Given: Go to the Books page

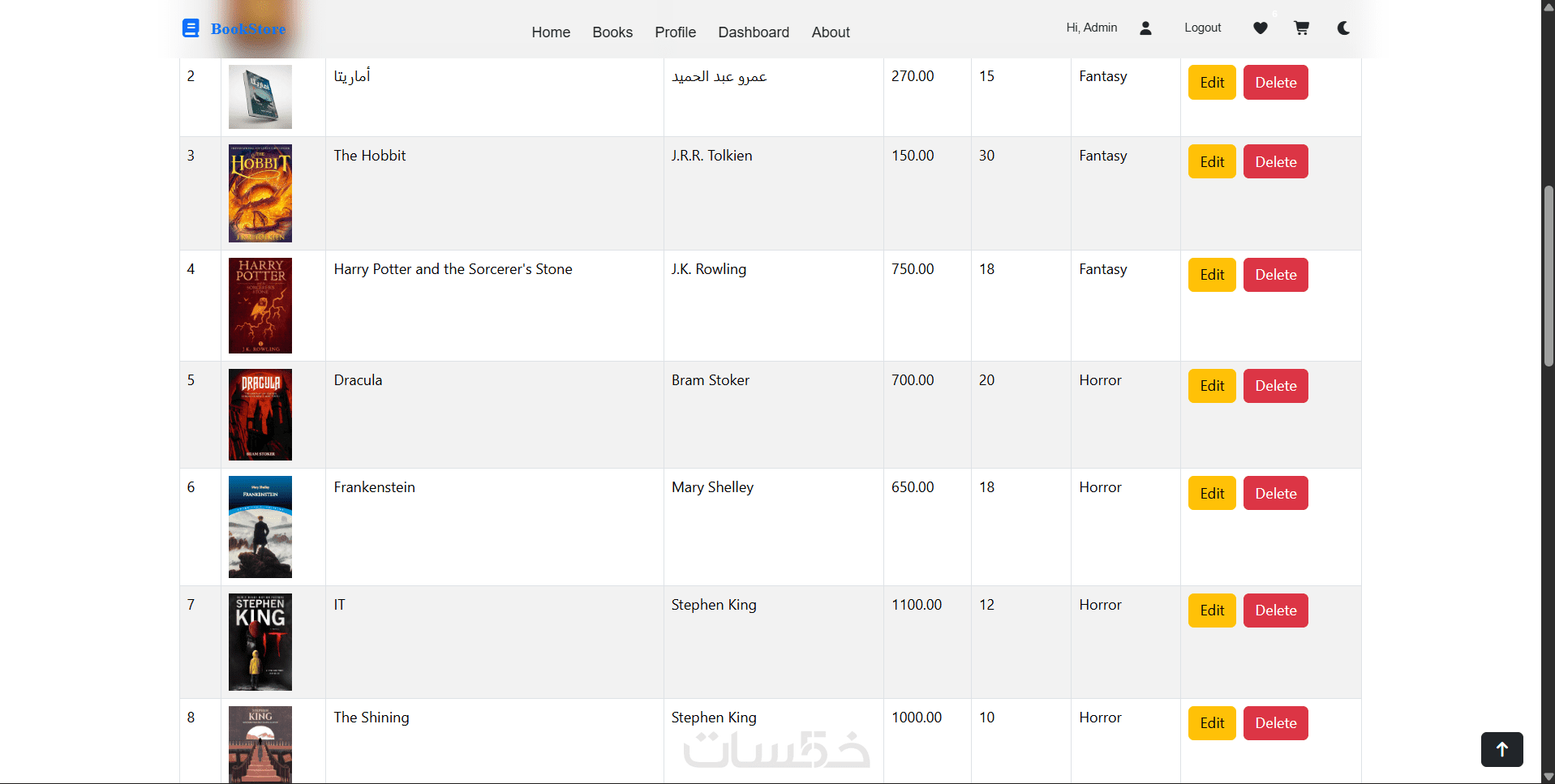Looking at the screenshot, I should tap(612, 32).
